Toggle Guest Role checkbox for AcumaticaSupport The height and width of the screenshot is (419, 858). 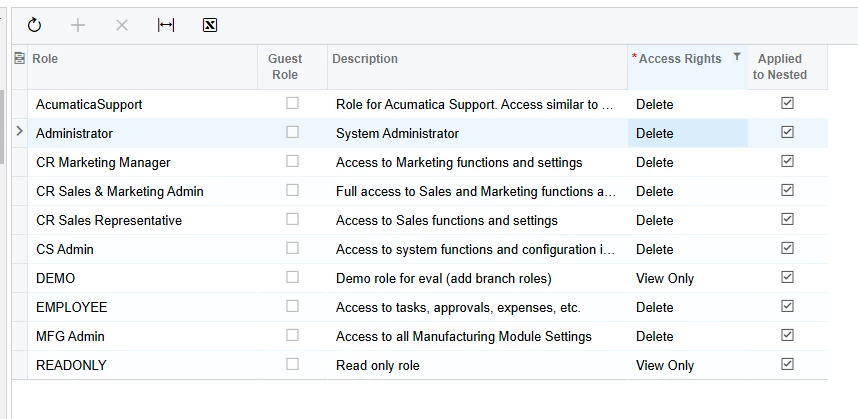pos(292,103)
